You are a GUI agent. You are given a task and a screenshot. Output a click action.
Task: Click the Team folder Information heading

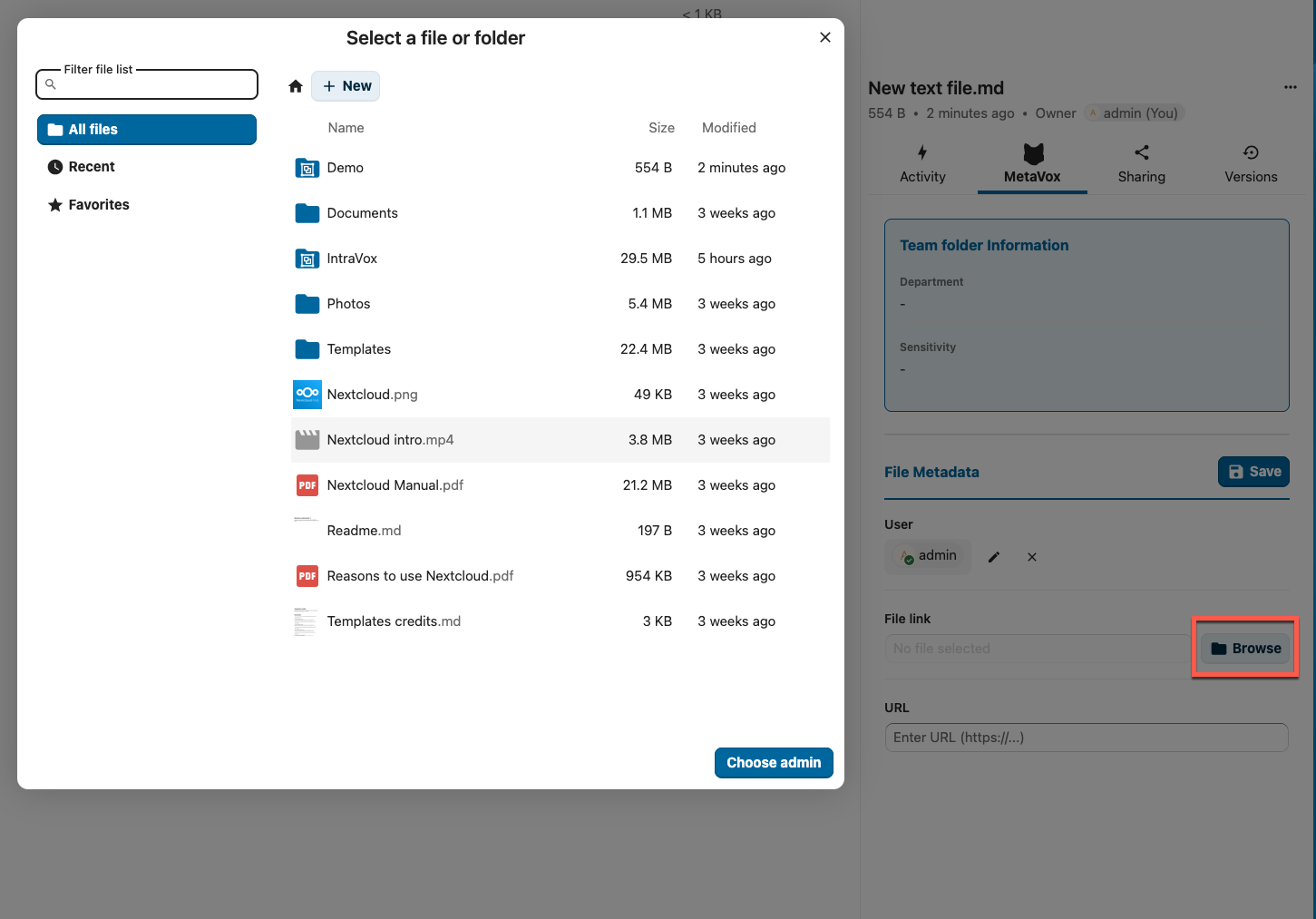(x=984, y=246)
